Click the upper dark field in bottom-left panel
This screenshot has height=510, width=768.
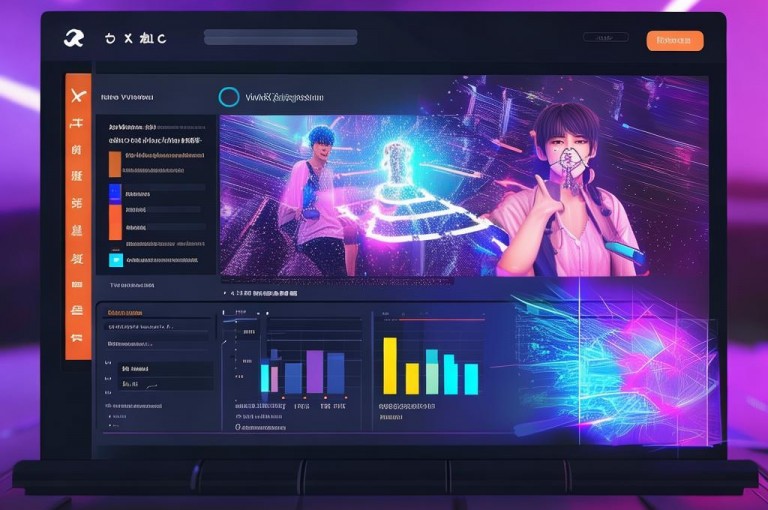pyautogui.click(x=166, y=368)
